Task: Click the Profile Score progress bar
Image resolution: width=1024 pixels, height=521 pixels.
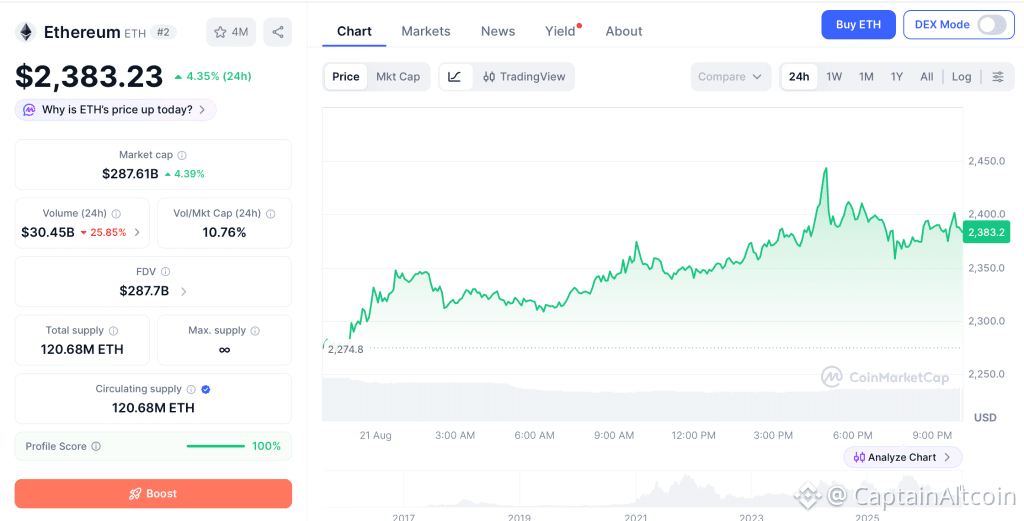Action: pos(216,447)
